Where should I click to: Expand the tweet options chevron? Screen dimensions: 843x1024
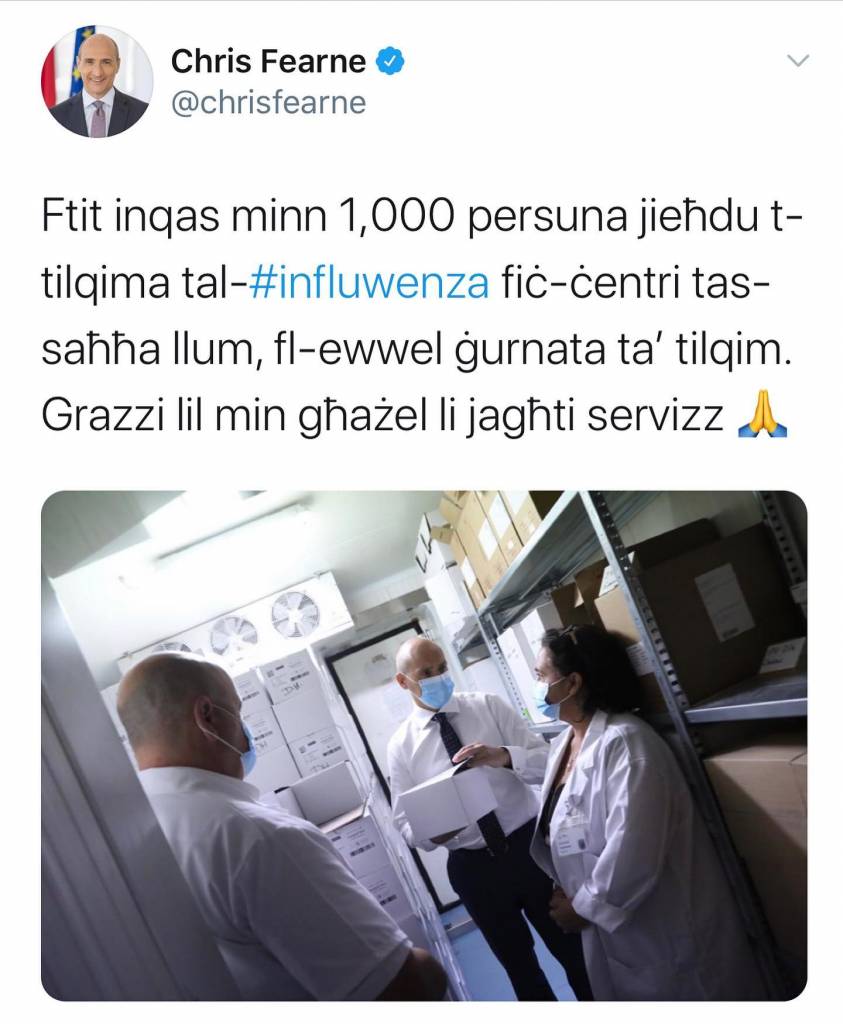(x=798, y=61)
